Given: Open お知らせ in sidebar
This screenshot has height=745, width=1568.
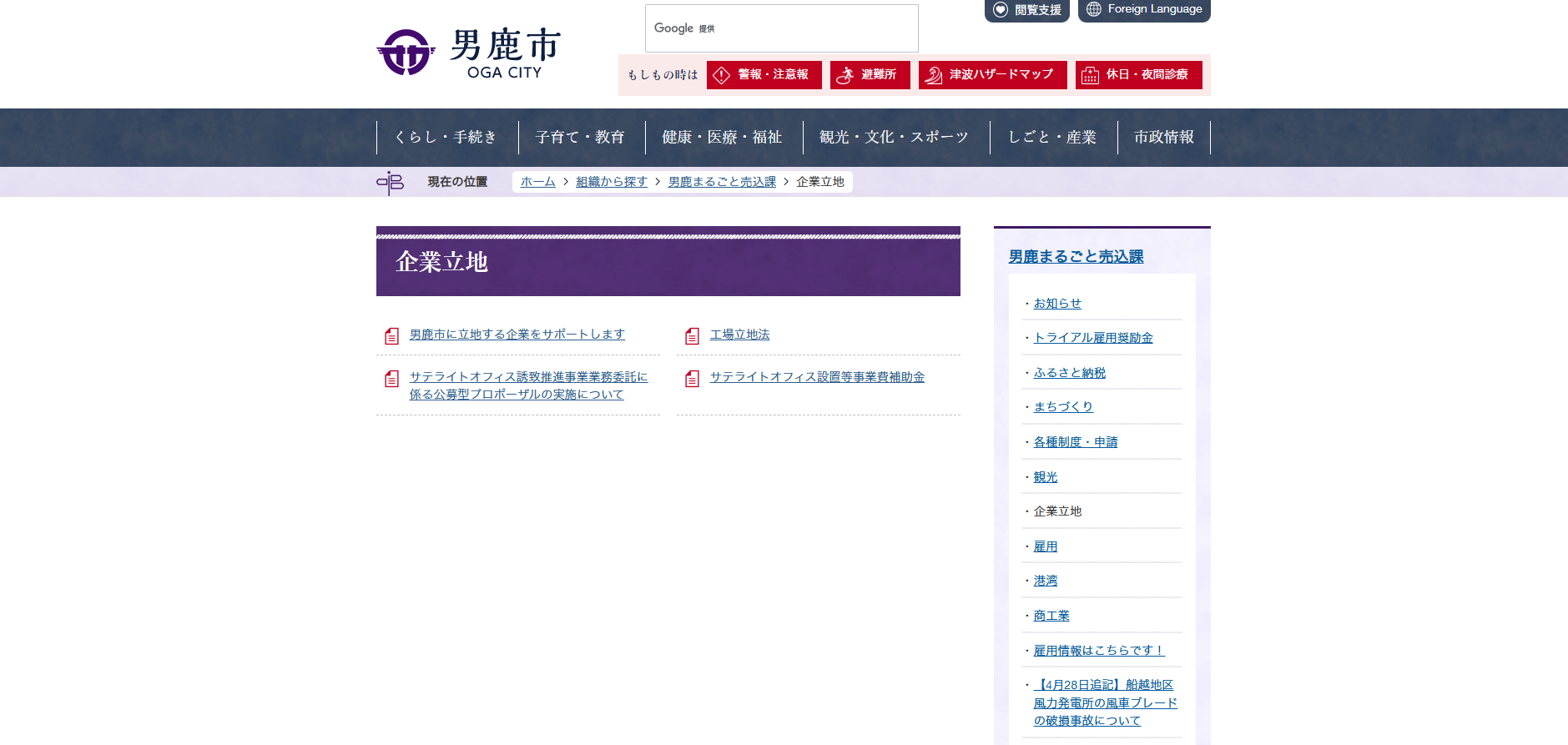Looking at the screenshot, I should pos(1057,304).
